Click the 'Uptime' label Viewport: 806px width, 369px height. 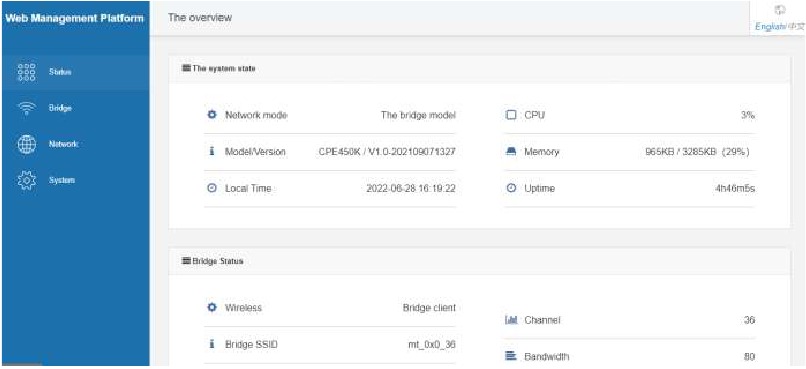[539, 188]
